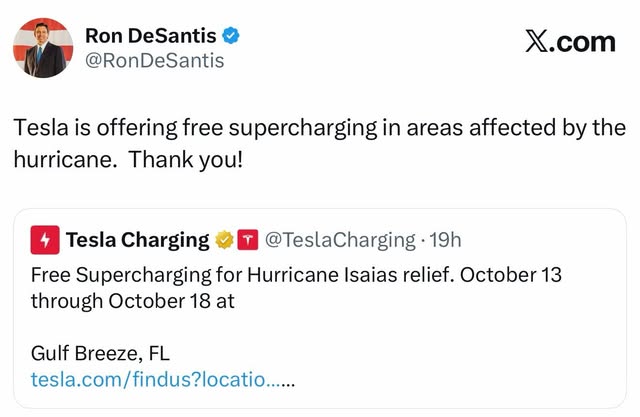Click the 19h timestamp on quoted post

445,240
